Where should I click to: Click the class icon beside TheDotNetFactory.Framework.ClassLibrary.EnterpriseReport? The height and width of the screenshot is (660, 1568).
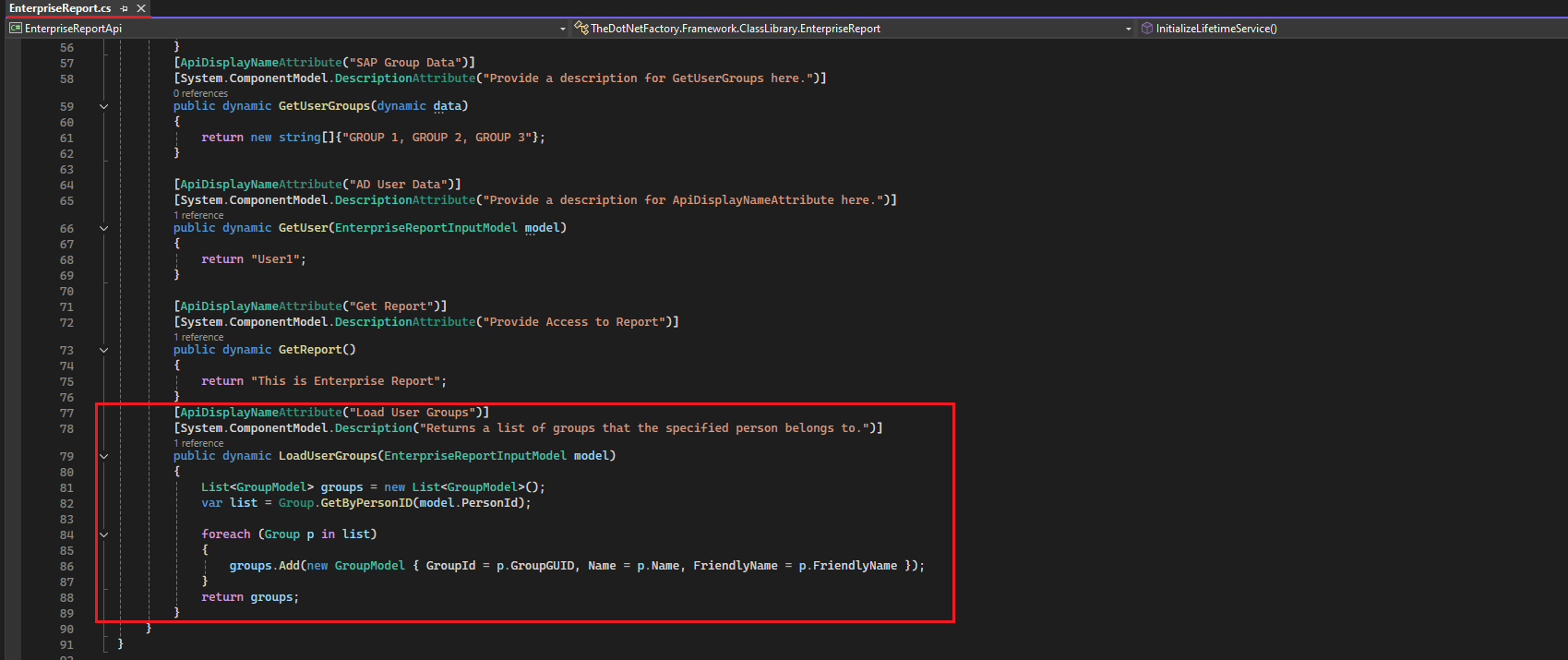coord(581,29)
